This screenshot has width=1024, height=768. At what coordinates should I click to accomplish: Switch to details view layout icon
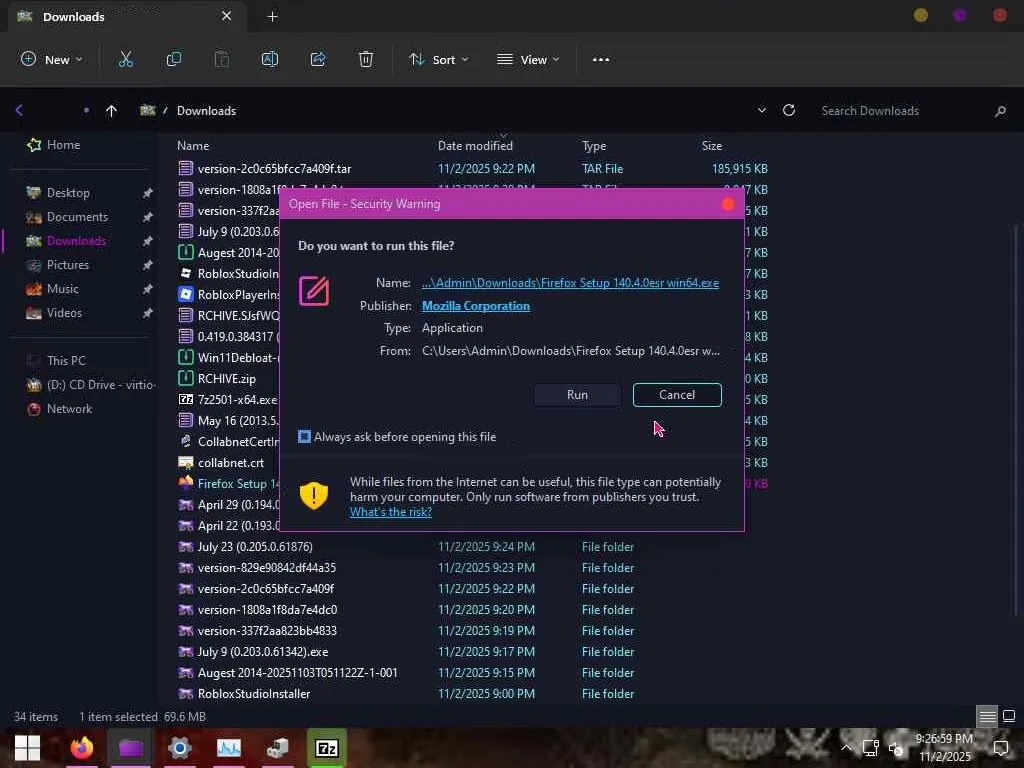987,716
